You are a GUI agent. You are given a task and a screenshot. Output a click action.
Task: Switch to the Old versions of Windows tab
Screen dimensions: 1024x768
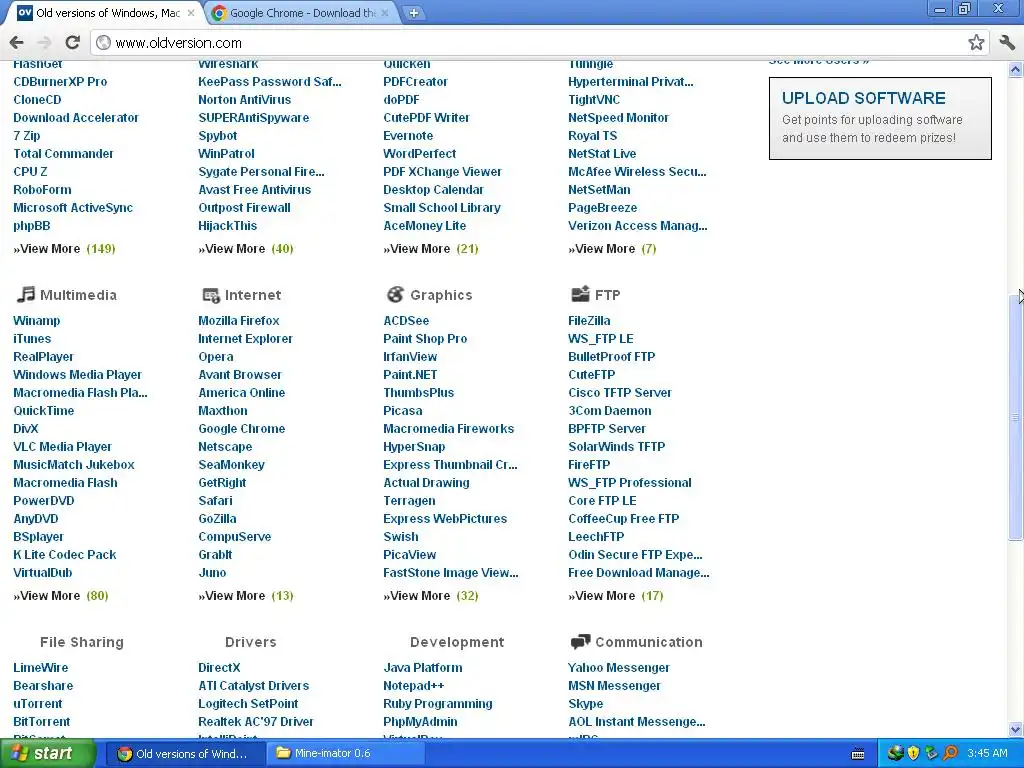pyautogui.click(x=104, y=12)
